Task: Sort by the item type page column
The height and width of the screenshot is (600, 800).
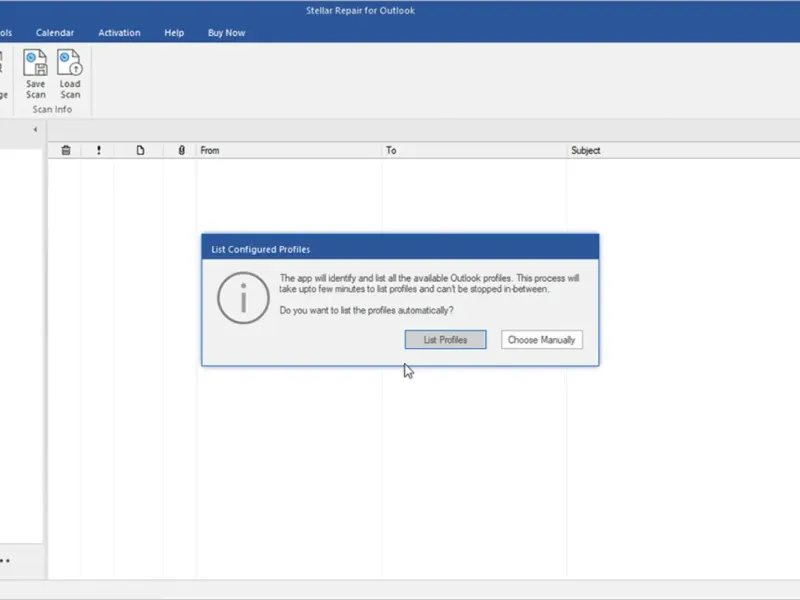Action: point(140,151)
